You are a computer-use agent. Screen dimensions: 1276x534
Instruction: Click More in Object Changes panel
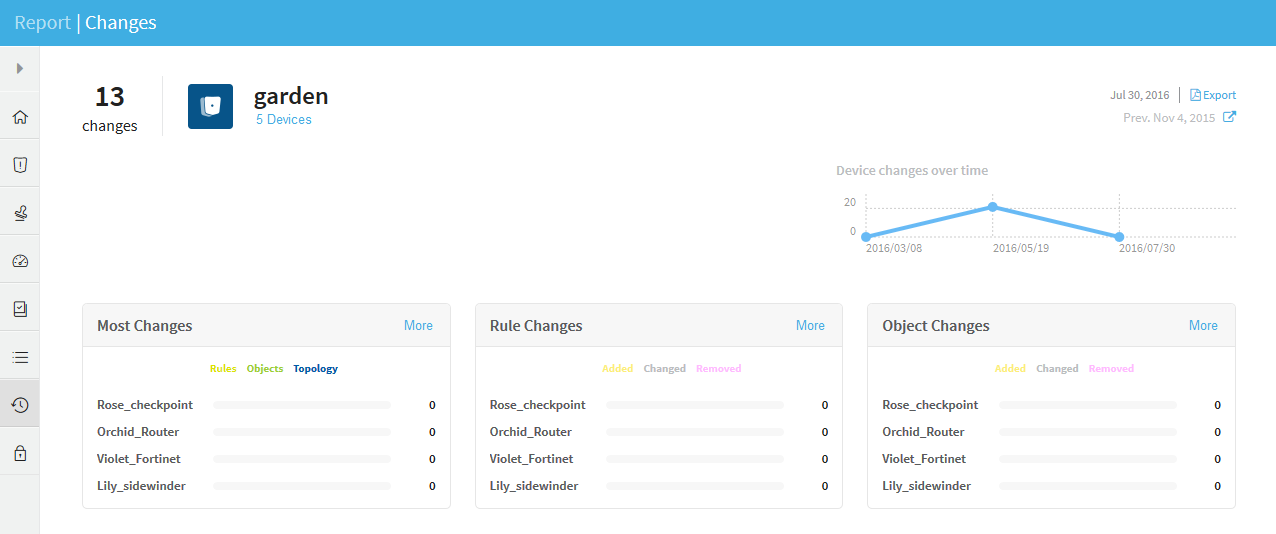(1203, 326)
